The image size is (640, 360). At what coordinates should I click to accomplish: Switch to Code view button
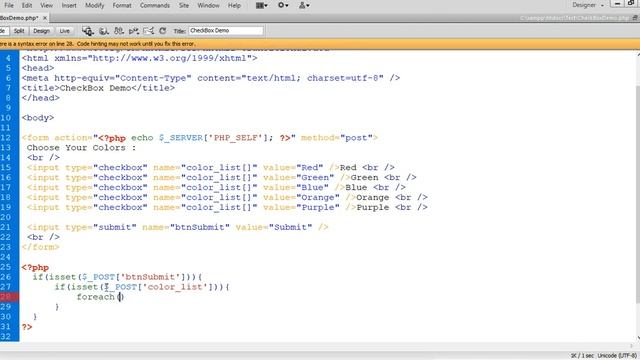(3, 31)
